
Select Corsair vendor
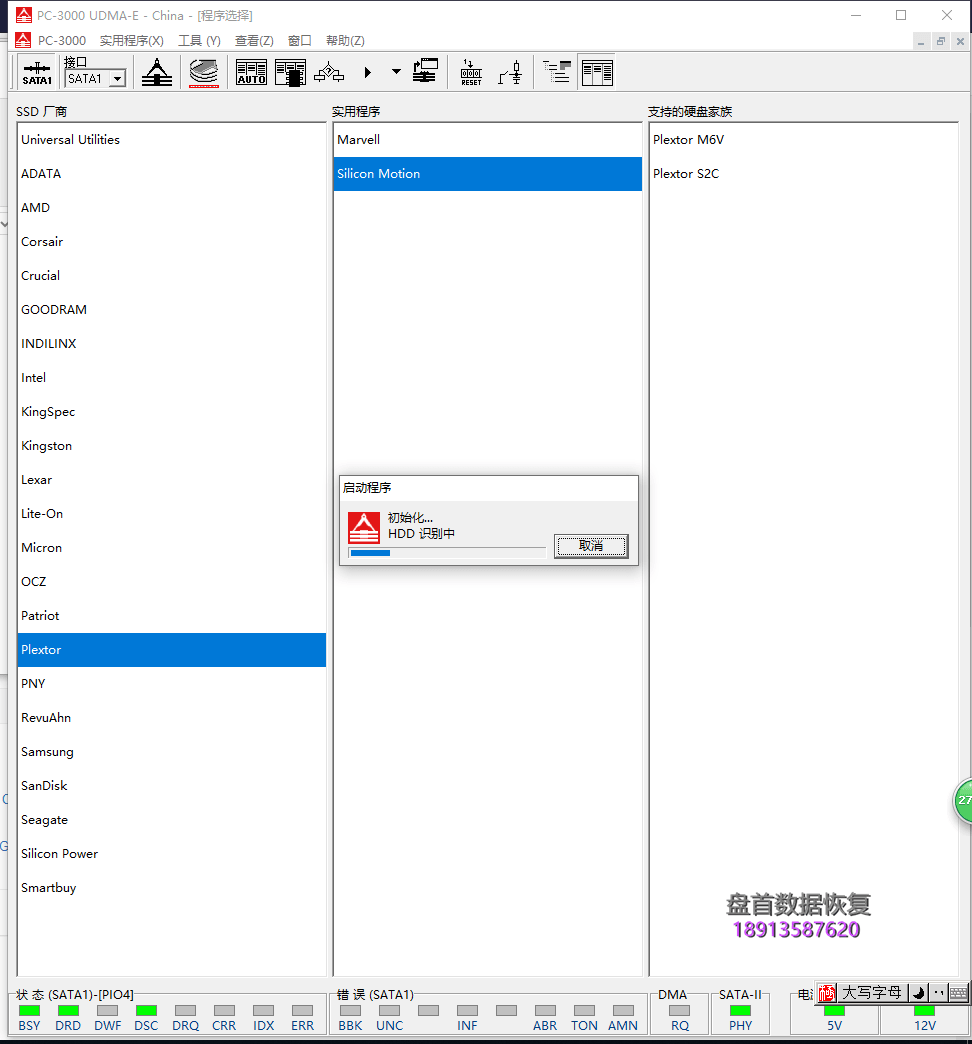[172, 242]
